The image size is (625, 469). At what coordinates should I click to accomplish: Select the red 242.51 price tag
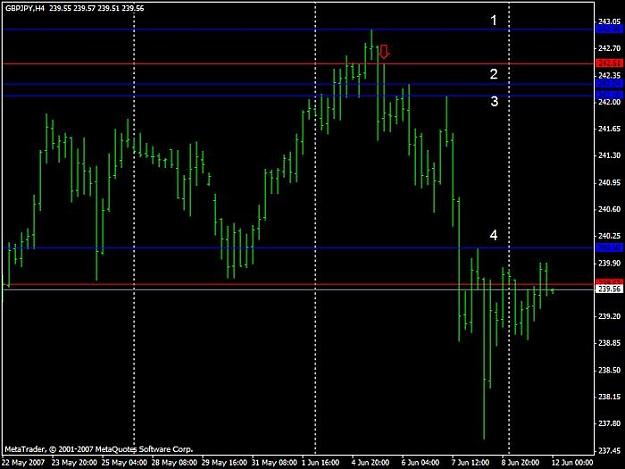609,63
